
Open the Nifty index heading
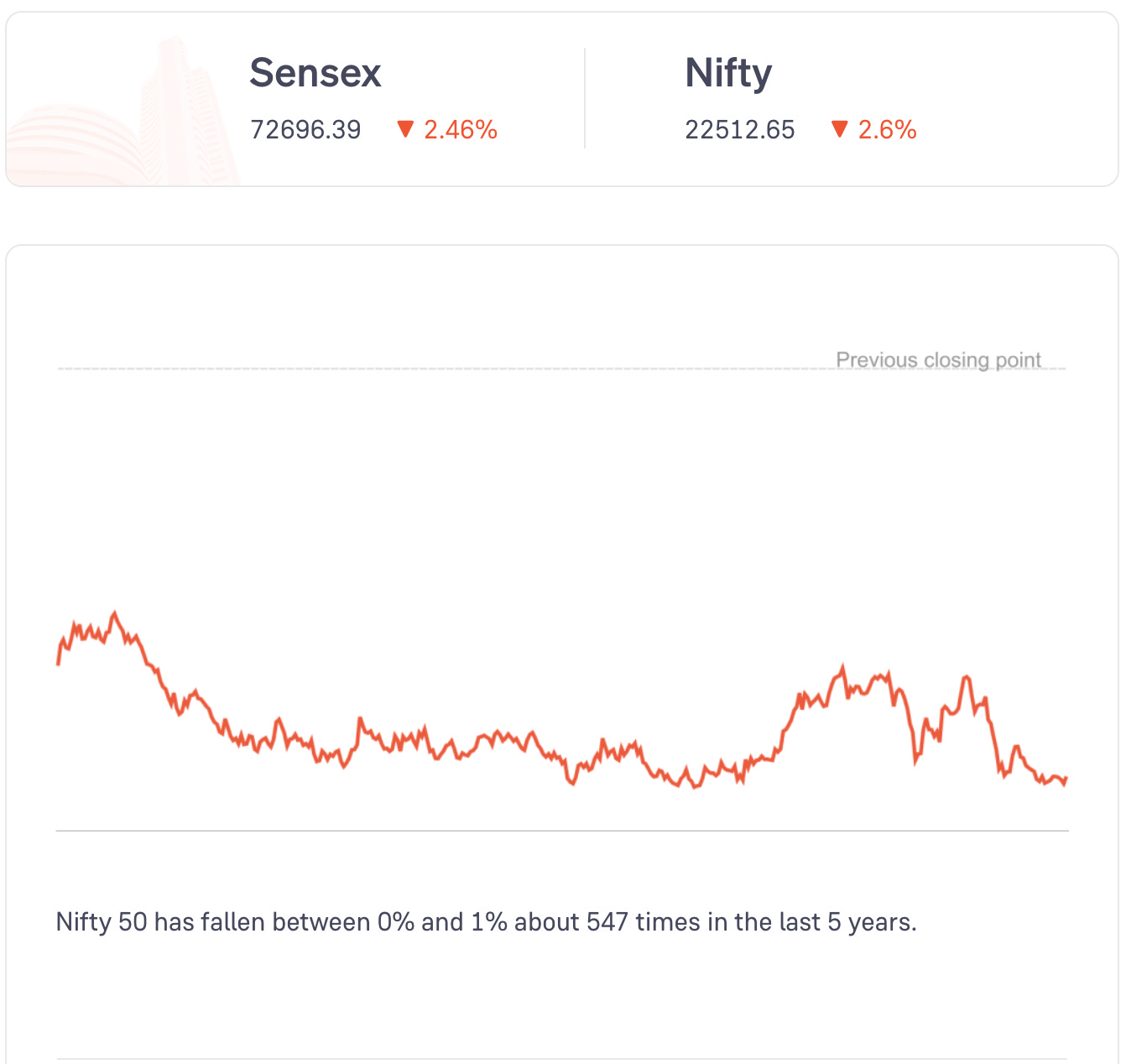tap(728, 73)
